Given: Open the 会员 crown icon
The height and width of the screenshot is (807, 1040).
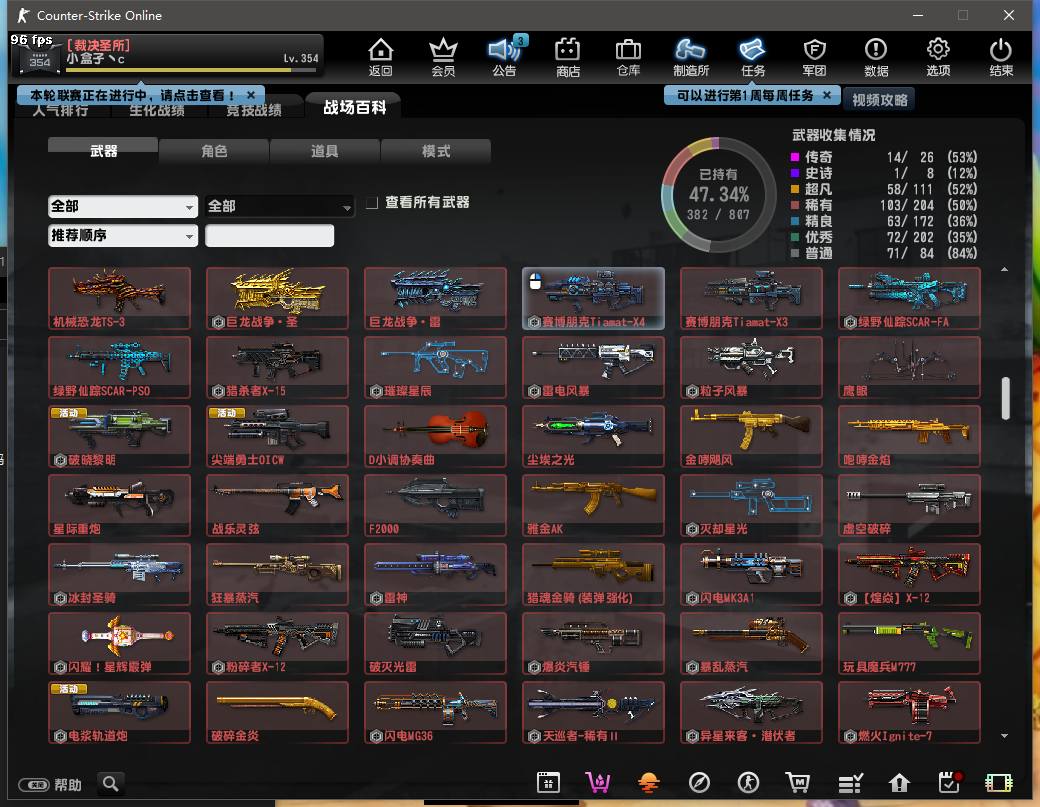Looking at the screenshot, I should (443, 58).
